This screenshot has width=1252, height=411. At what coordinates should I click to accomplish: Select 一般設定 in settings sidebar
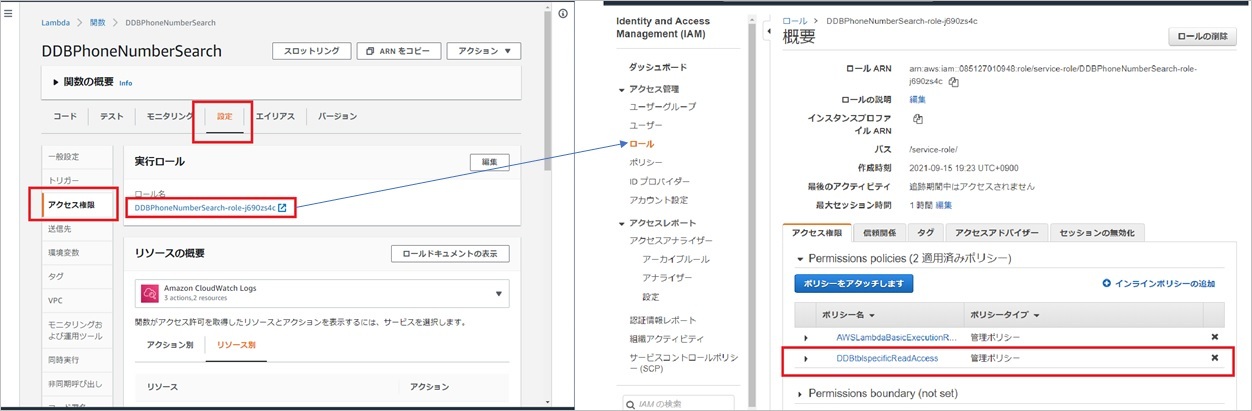64,157
